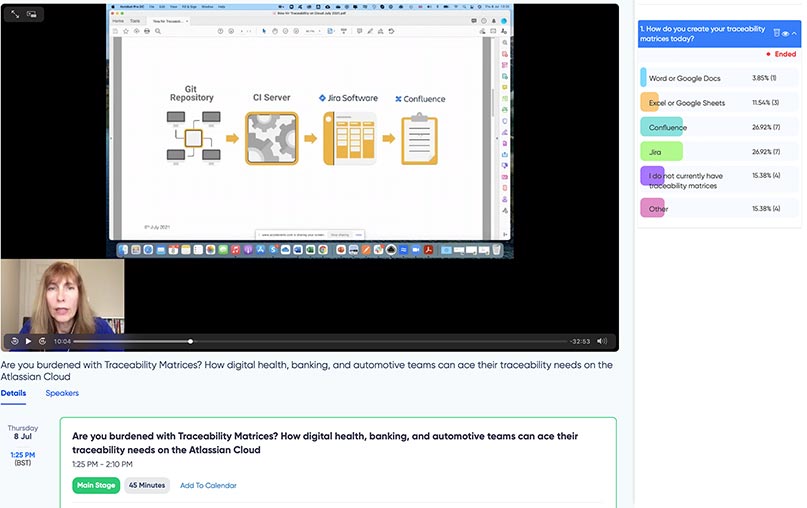This screenshot has width=807, height=508.
Task: Click the video progress bar handle
Action: [190, 341]
